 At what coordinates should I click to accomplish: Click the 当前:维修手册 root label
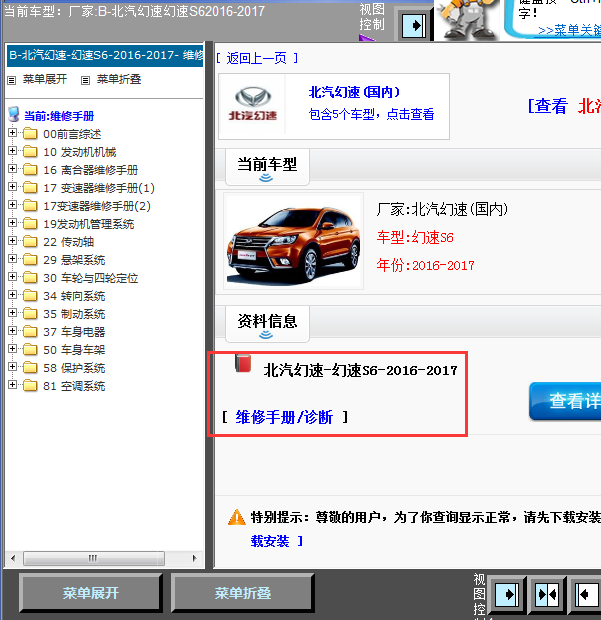tap(59, 116)
